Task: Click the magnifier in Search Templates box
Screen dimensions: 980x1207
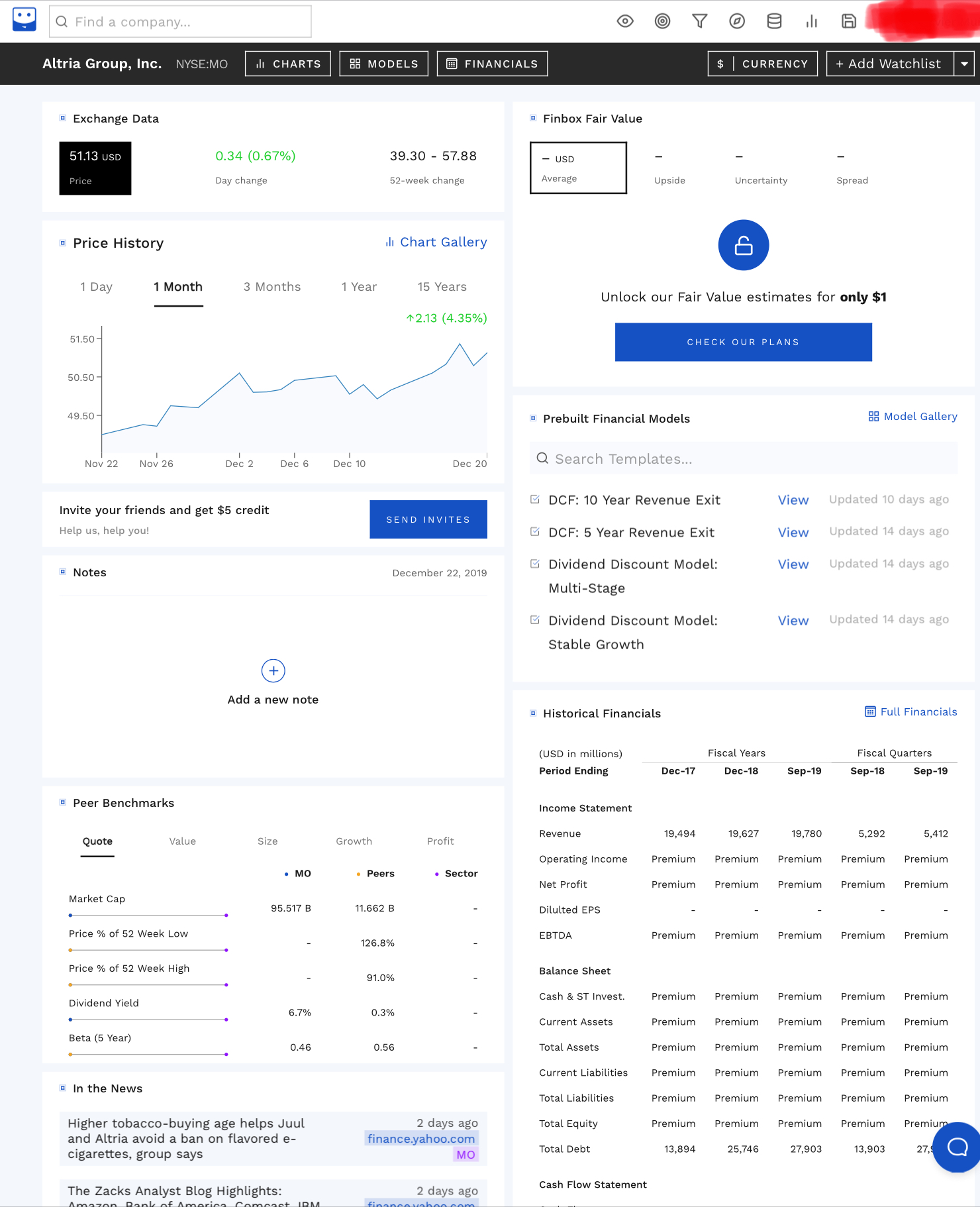Action: point(542,458)
